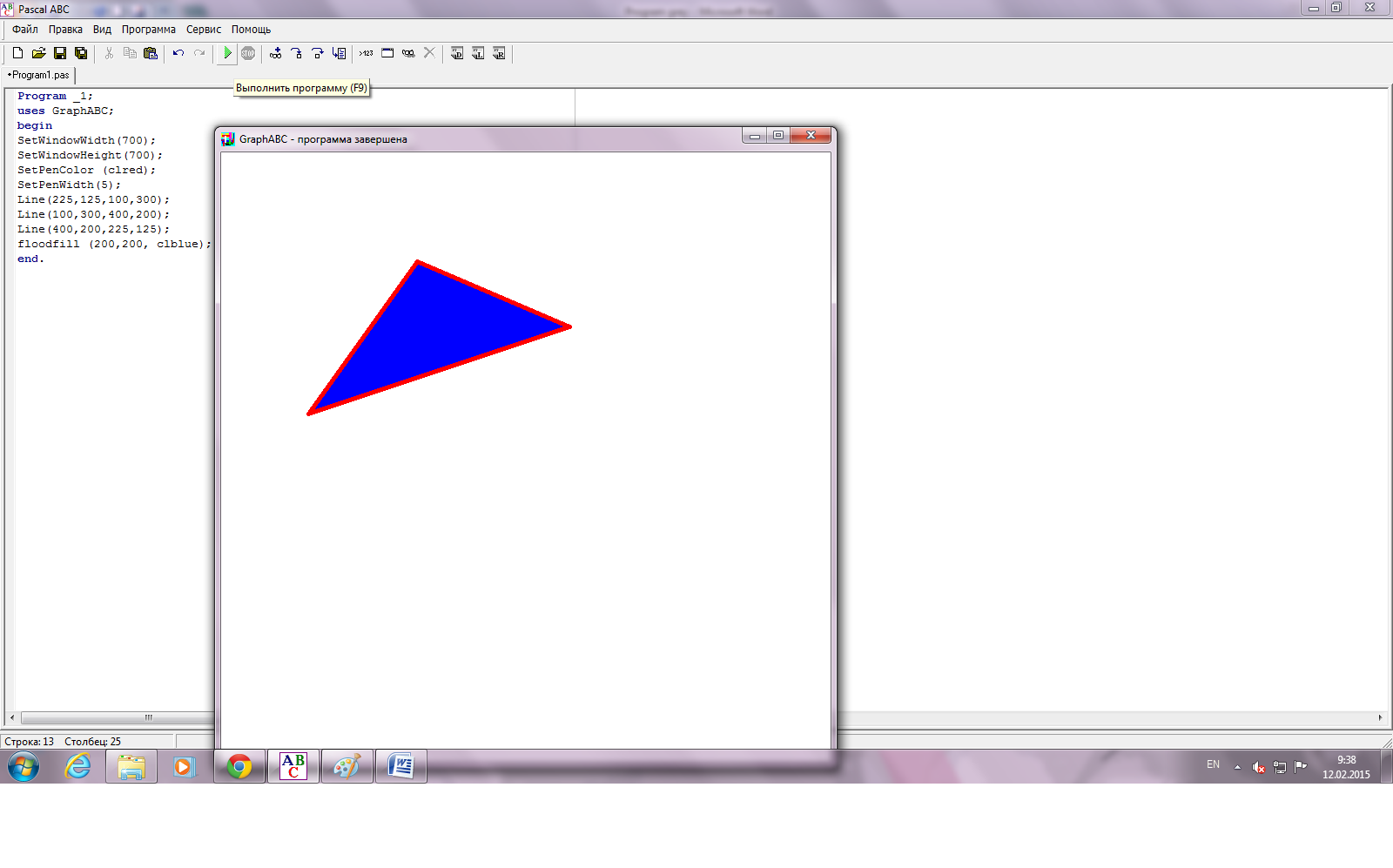Create a new file with toolbar icon

point(17,53)
